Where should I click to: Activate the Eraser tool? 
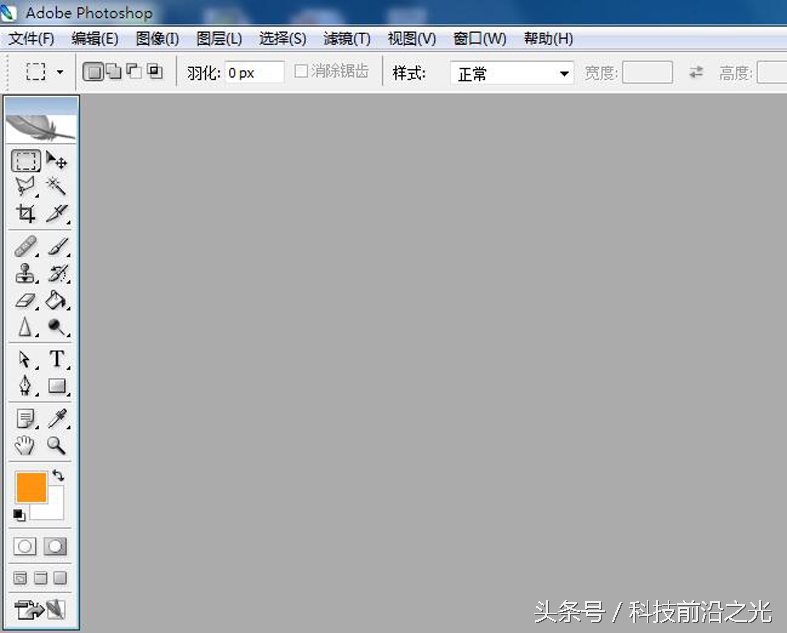point(26,300)
